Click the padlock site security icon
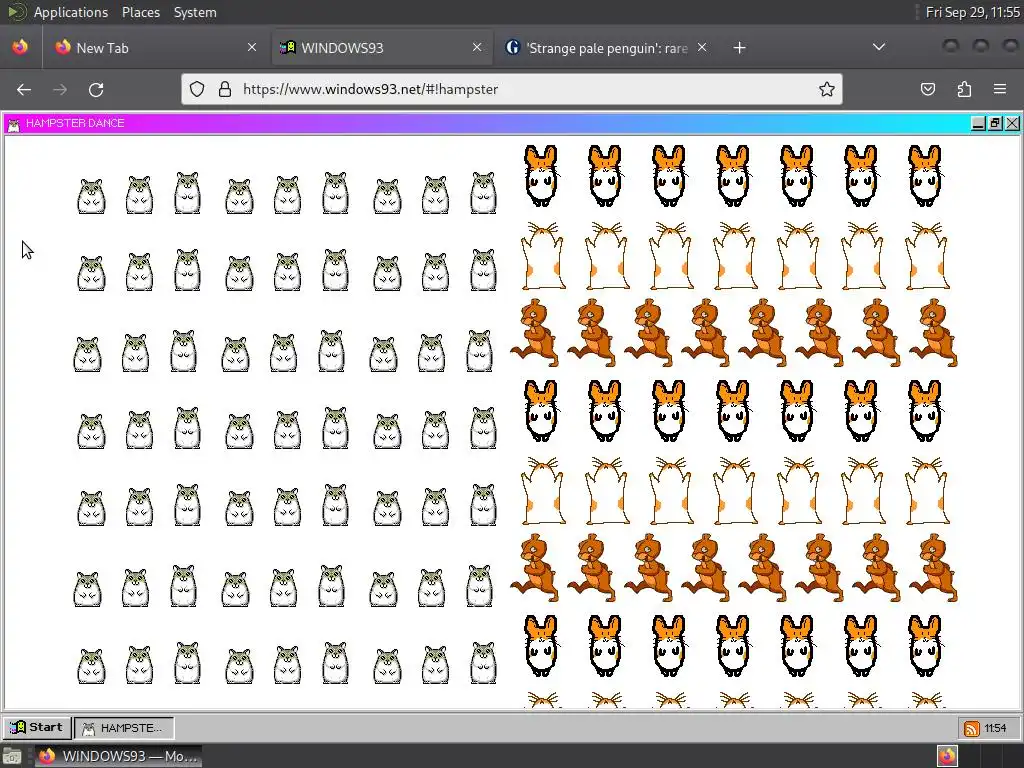The height and width of the screenshot is (768, 1024). click(x=225, y=89)
